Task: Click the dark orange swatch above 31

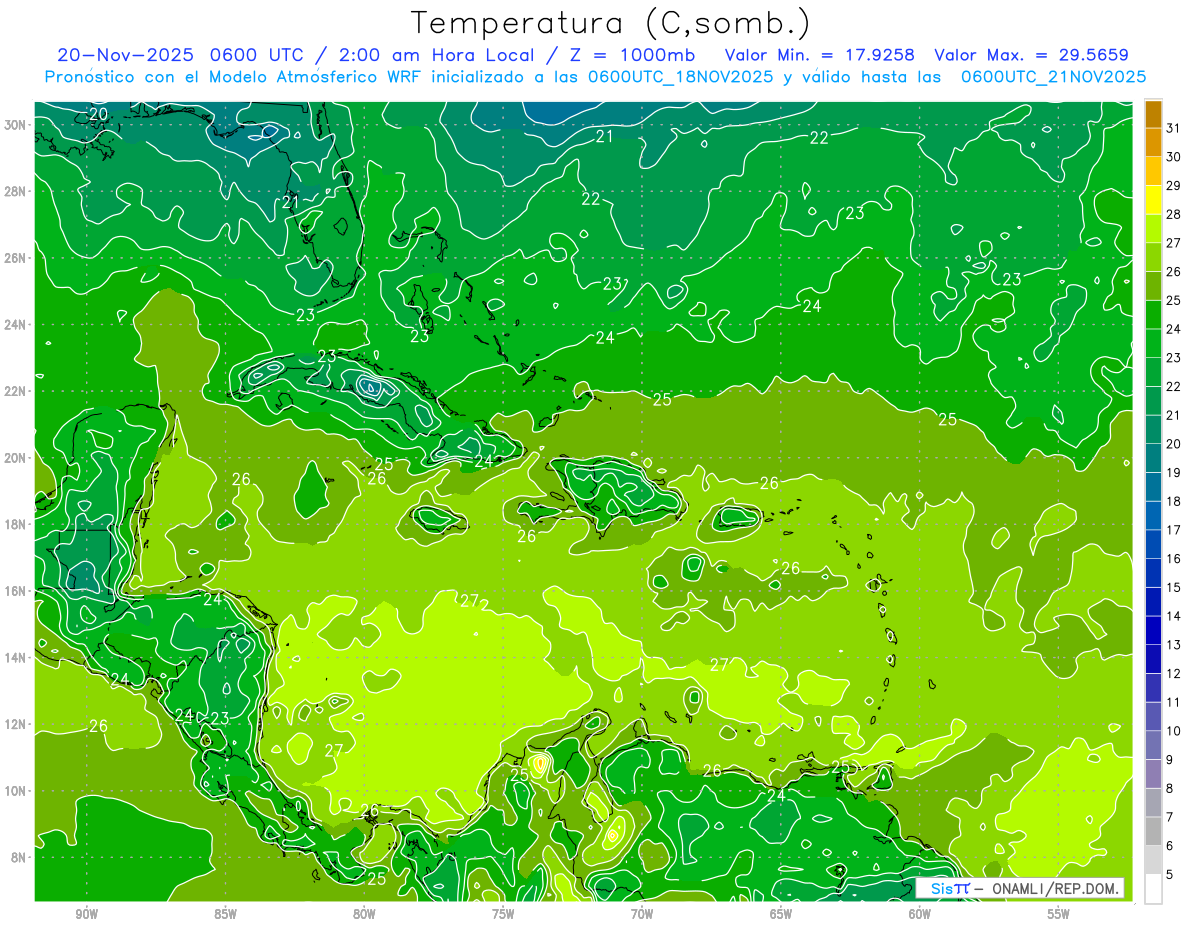Action: point(1153,114)
